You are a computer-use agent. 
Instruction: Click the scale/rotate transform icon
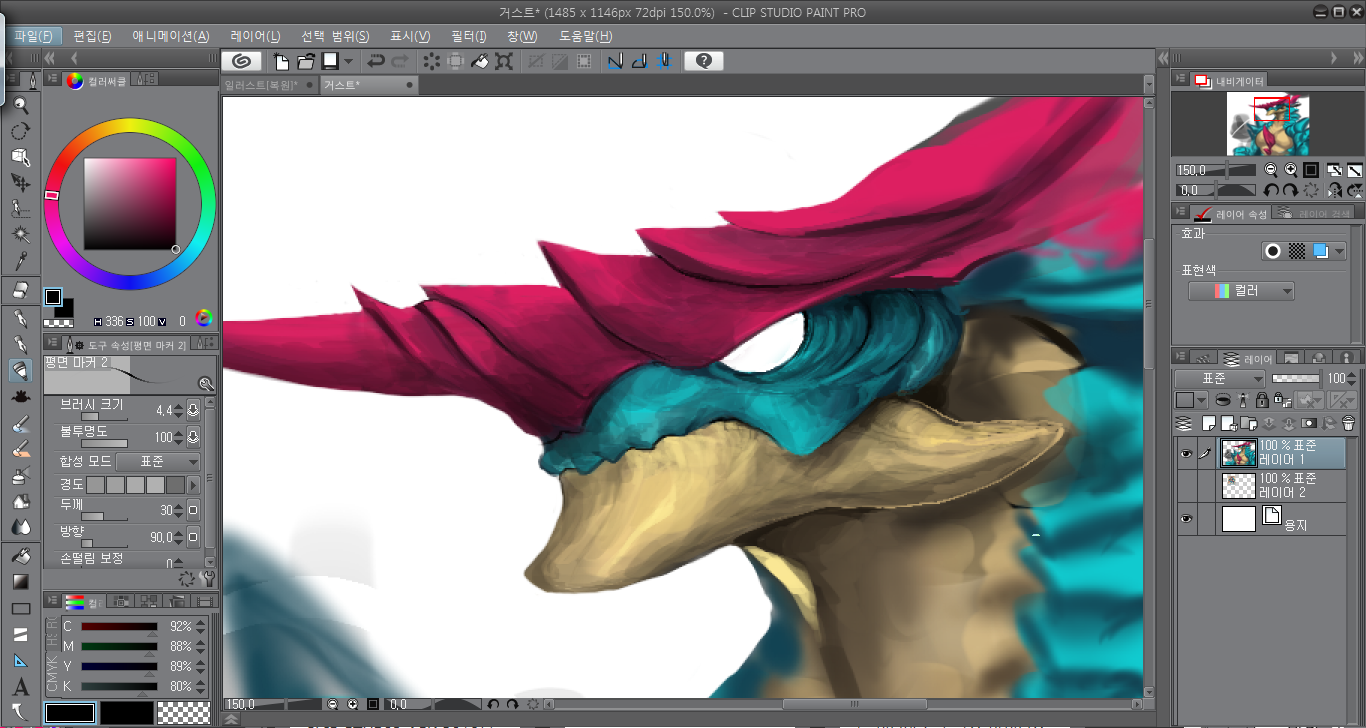point(504,61)
